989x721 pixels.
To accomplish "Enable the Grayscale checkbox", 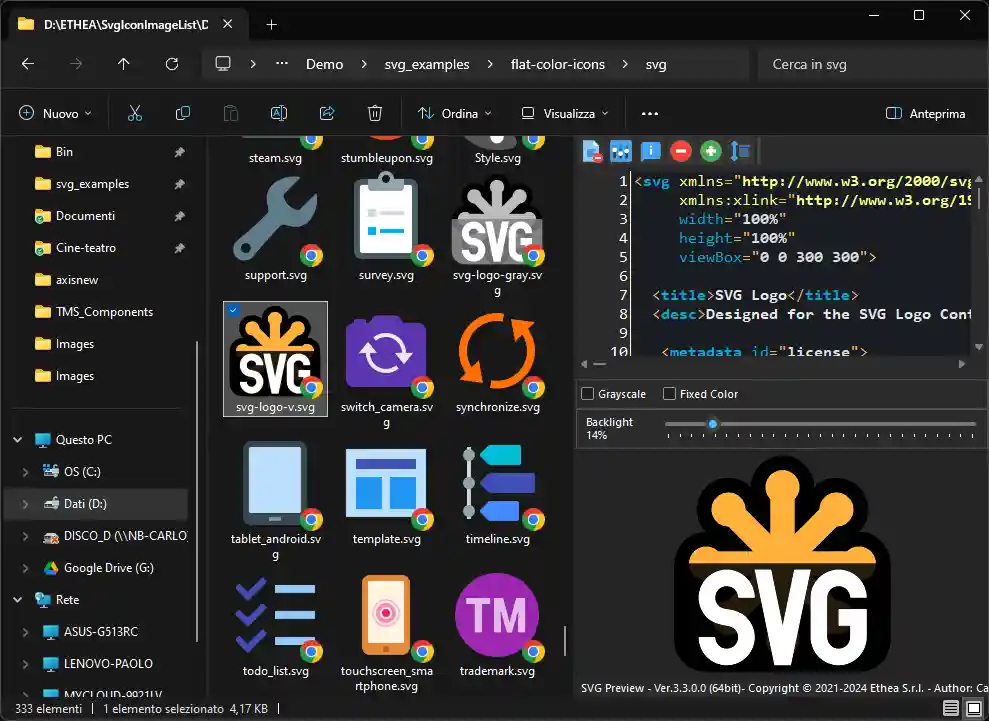I will pos(588,394).
